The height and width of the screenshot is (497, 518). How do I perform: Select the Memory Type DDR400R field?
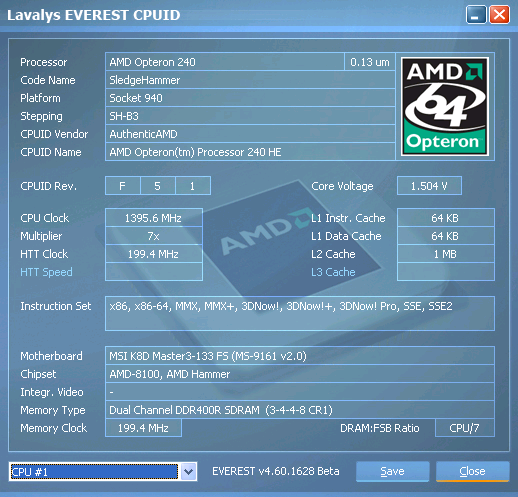point(300,410)
